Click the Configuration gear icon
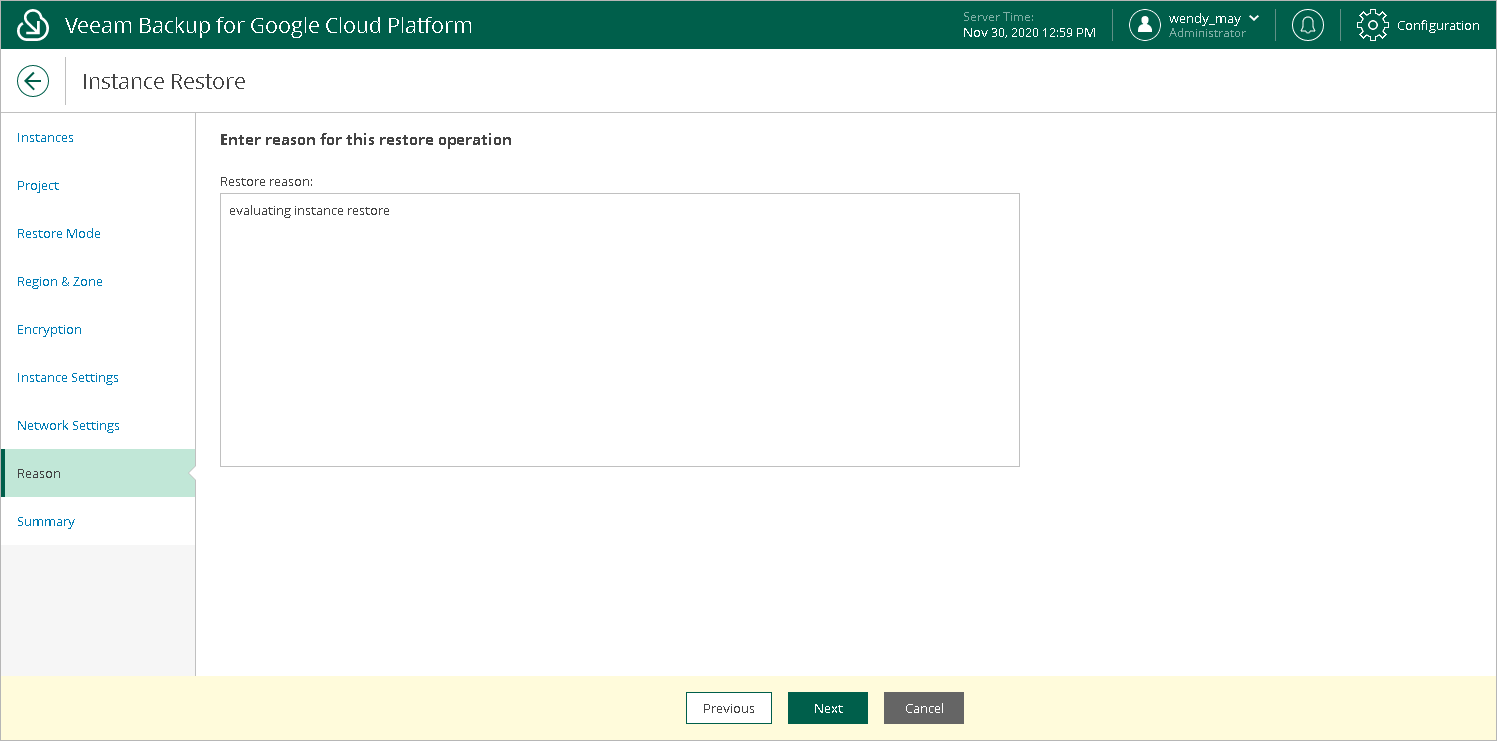This screenshot has width=1497, height=741. [1373, 25]
